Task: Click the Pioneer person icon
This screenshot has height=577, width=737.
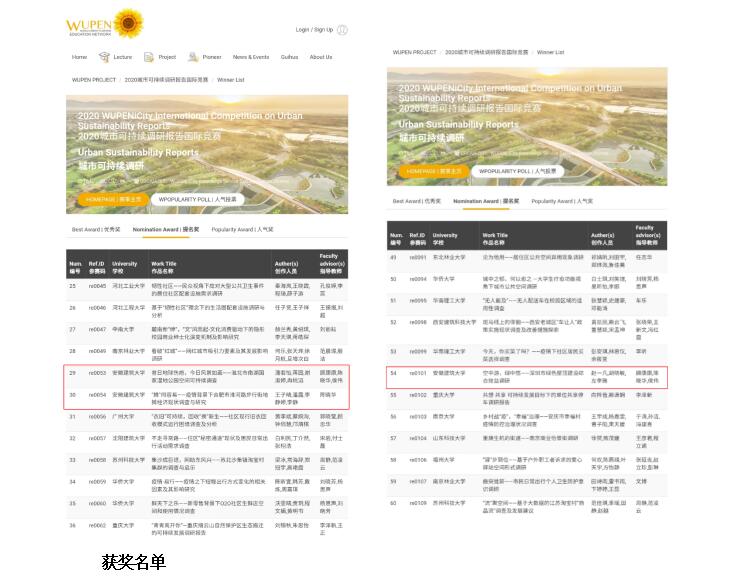Action: click(195, 57)
